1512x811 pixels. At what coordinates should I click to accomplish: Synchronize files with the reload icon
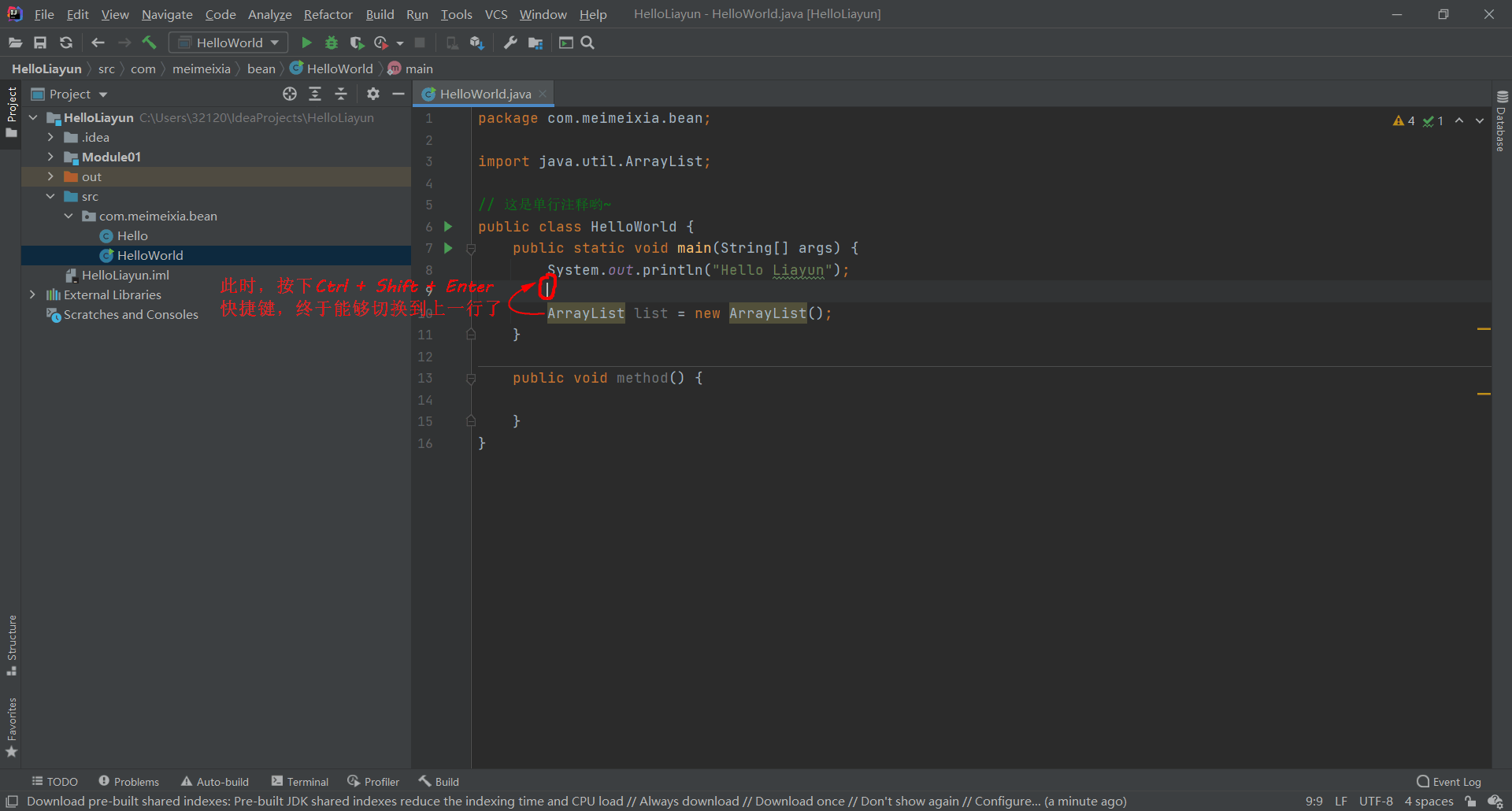66,43
